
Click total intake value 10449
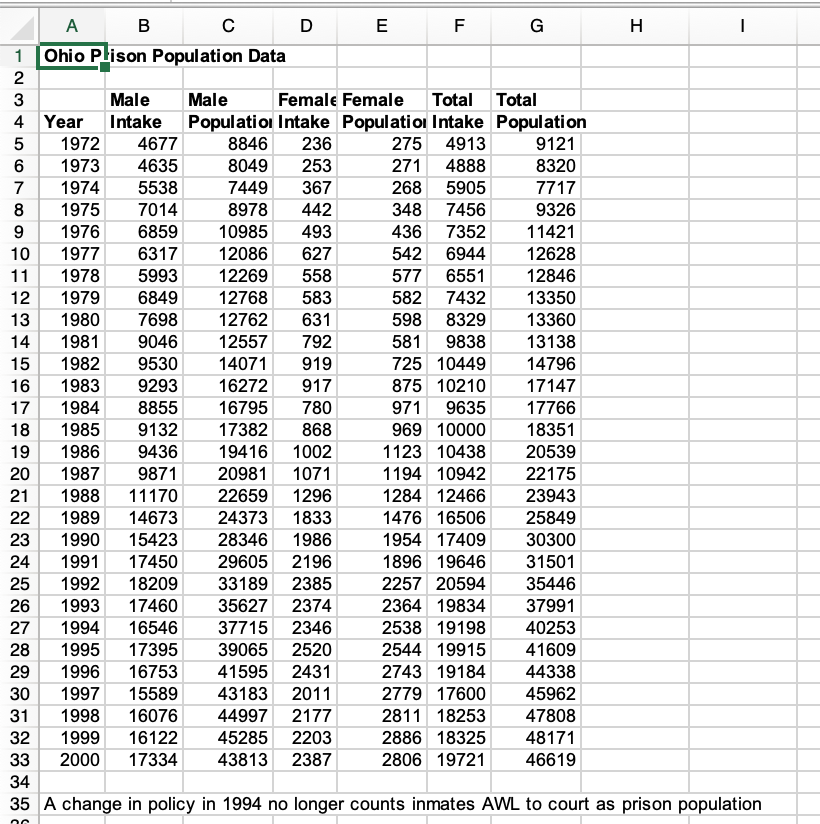[x=459, y=364]
